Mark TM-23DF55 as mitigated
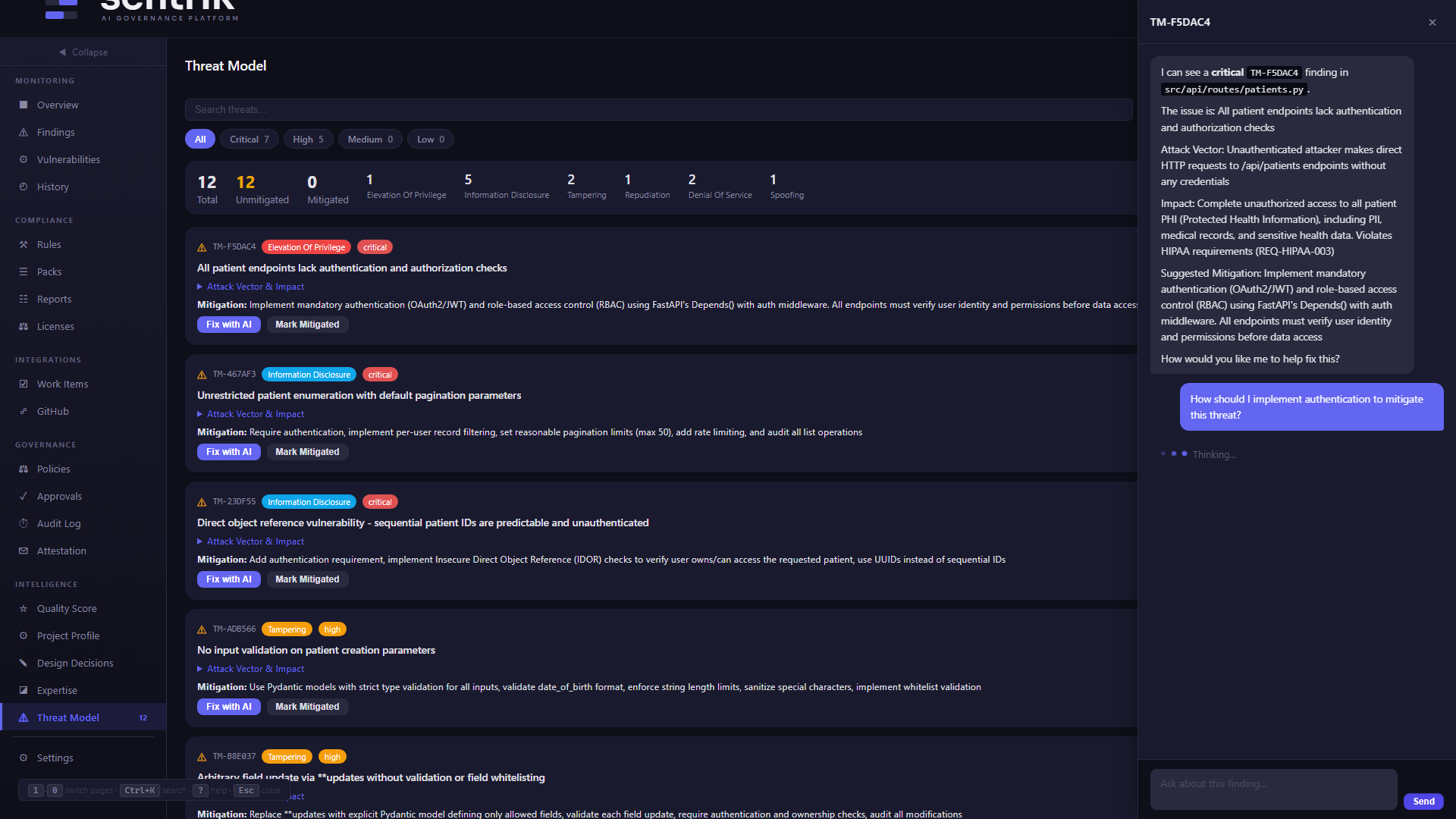This screenshot has width=1456, height=819. tap(307, 579)
